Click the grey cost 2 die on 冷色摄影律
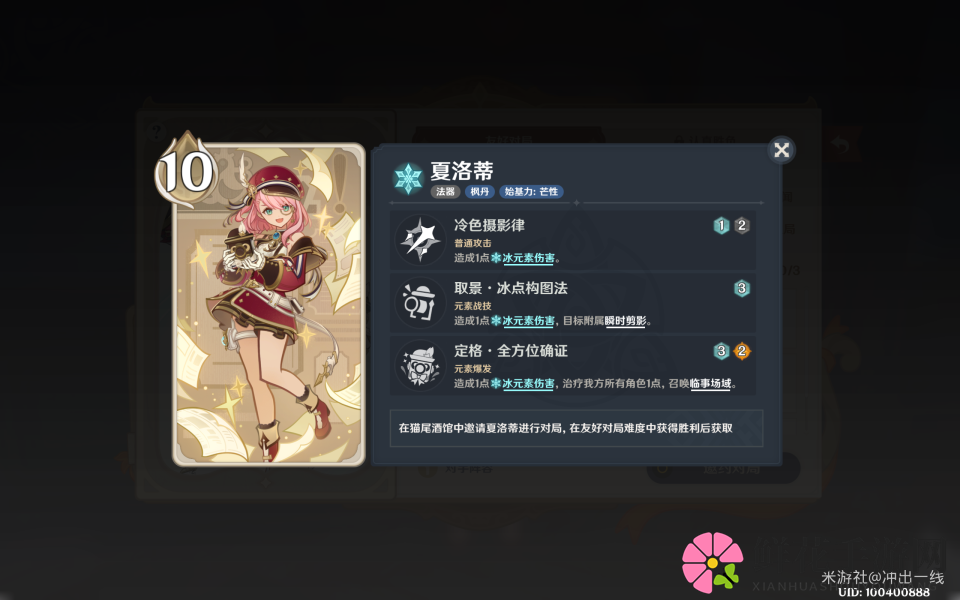960x600 pixels. click(741, 225)
